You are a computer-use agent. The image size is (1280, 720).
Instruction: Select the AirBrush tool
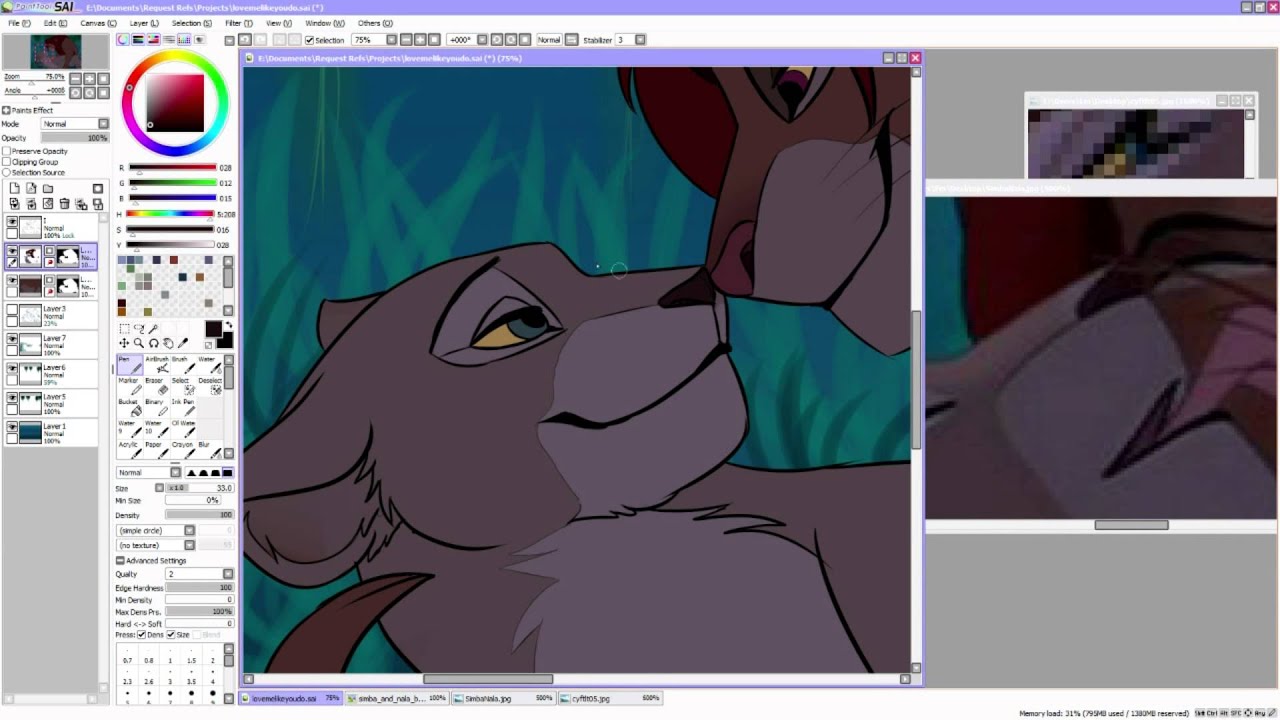[x=156, y=365]
